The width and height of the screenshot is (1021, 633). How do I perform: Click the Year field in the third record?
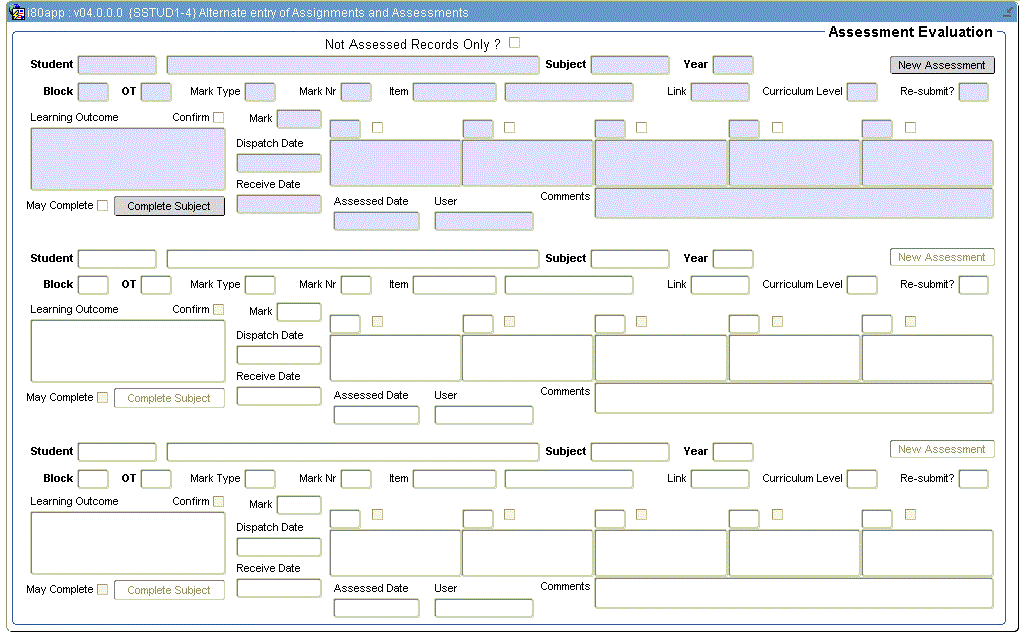tap(733, 451)
